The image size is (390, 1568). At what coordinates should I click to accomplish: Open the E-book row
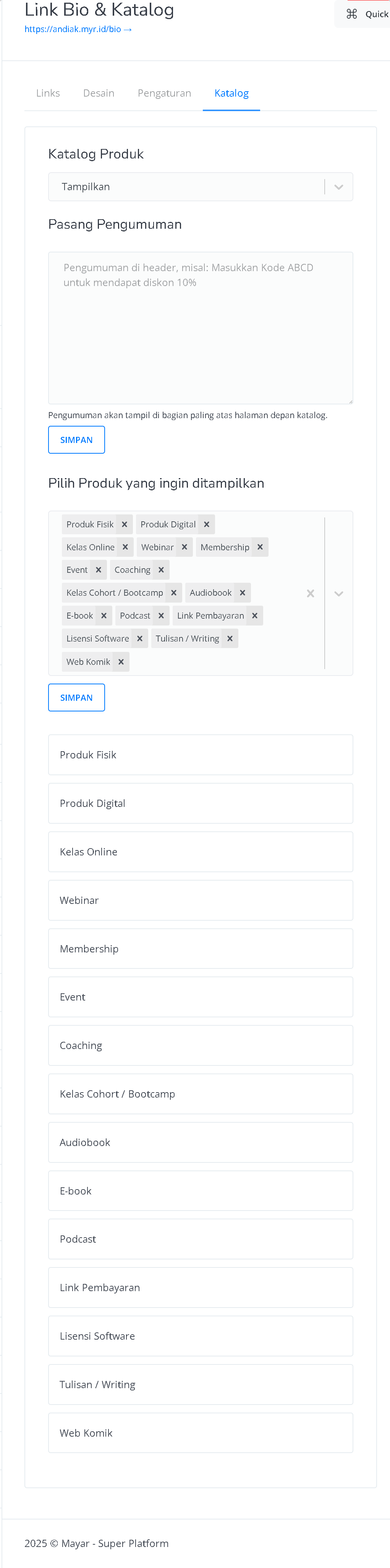tap(200, 1191)
